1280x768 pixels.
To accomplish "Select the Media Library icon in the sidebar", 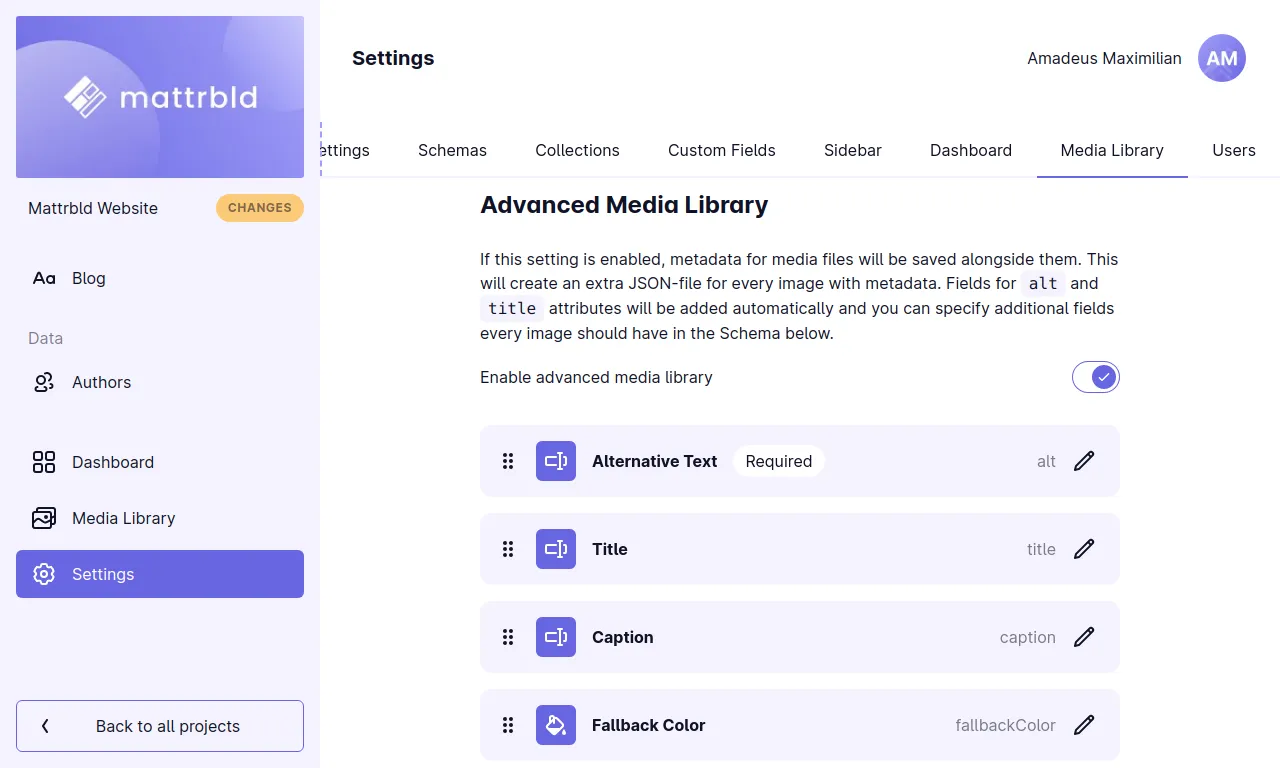I will [x=43, y=518].
